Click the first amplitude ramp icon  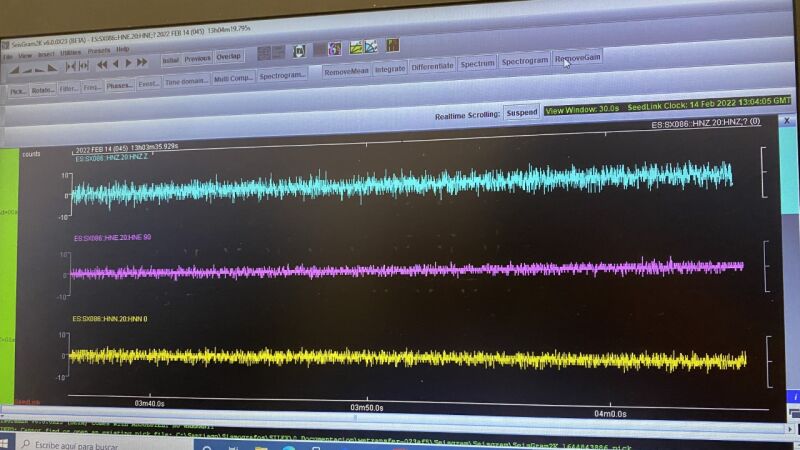(x=16, y=68)
